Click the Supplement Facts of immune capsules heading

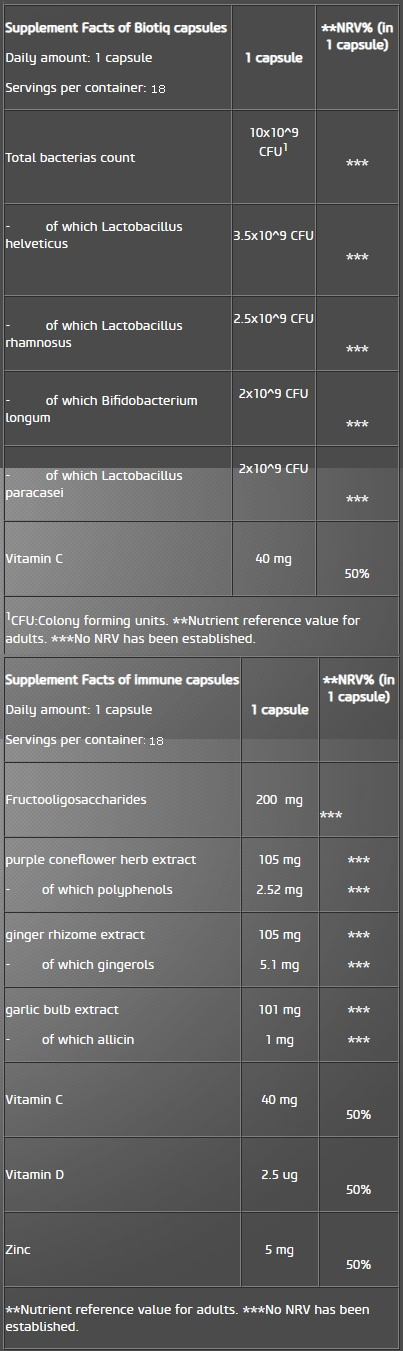122,679
